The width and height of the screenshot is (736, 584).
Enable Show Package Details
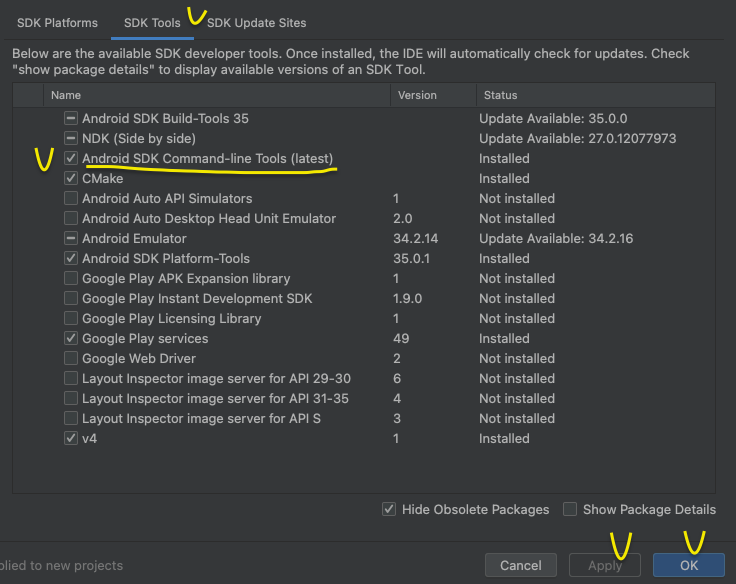click(x=570, y=509)
